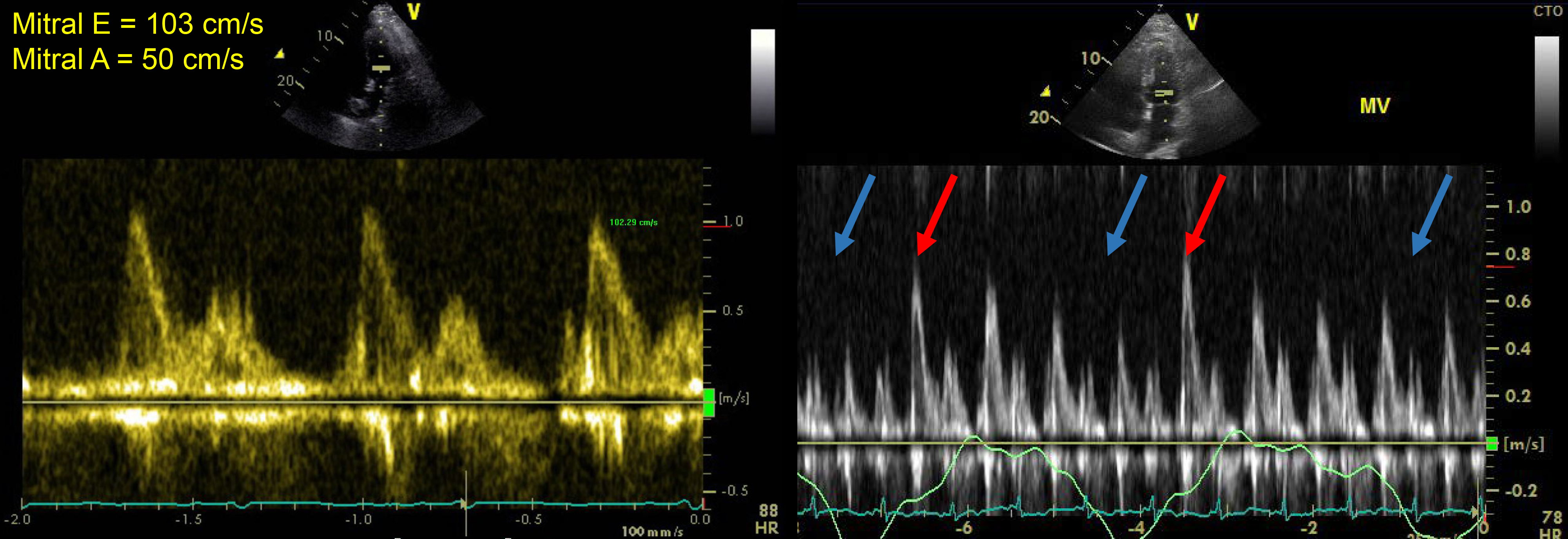1568x539 pixels.
Task: Click the green baseline marker on left Doppler scale
Action: click(708, 402)
